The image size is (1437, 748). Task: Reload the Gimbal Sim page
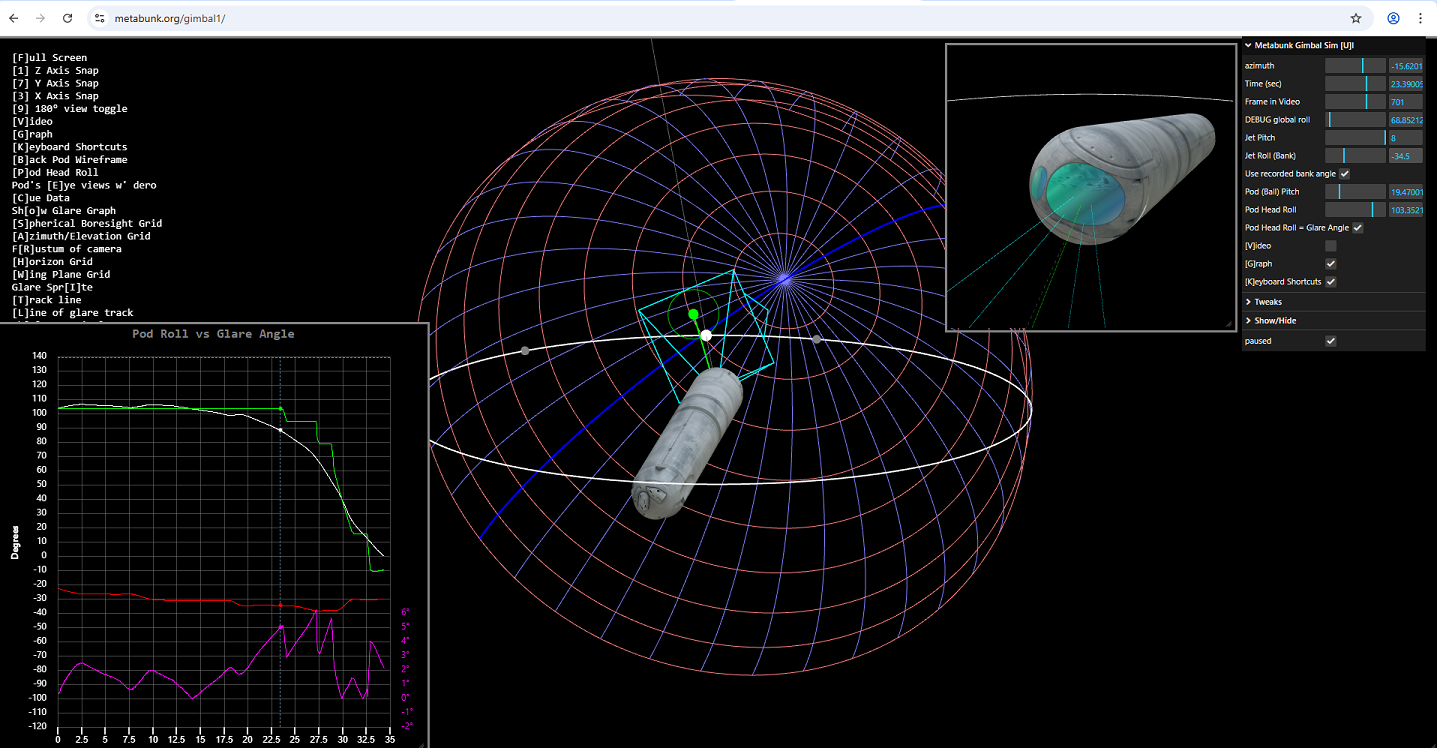[66, 17]
